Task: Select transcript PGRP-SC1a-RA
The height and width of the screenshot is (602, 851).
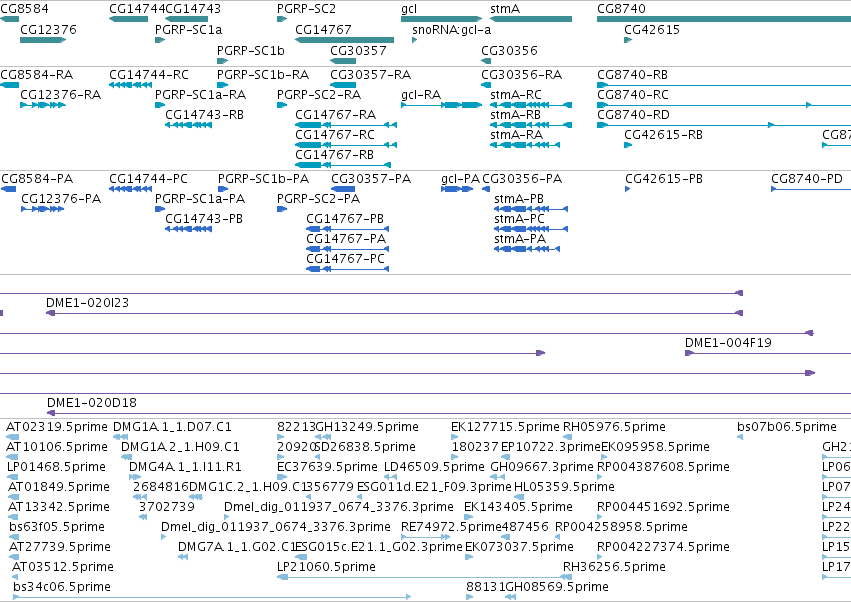Action: (200, 94)
